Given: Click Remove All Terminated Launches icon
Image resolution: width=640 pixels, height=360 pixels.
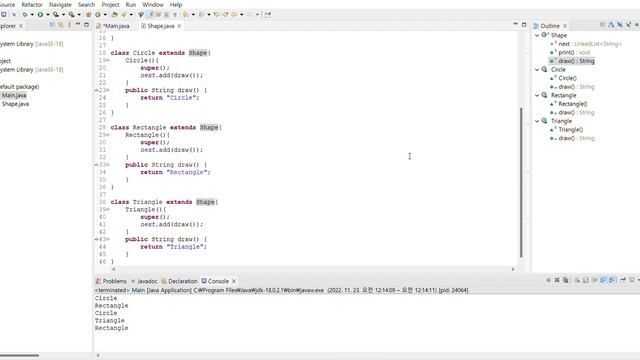Looking at the screenshot, I should point(565,280).
